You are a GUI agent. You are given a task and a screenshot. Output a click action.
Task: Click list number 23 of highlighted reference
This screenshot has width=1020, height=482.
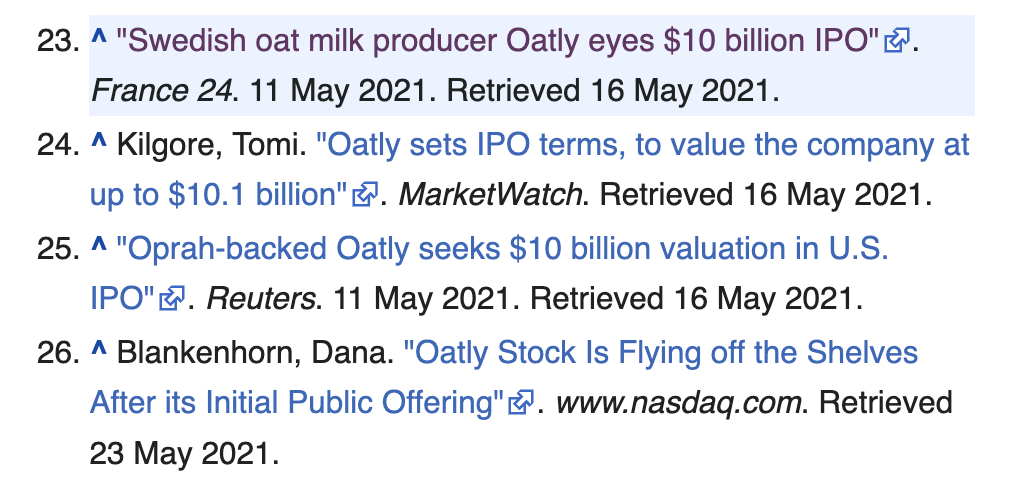(x=58, y=42)
